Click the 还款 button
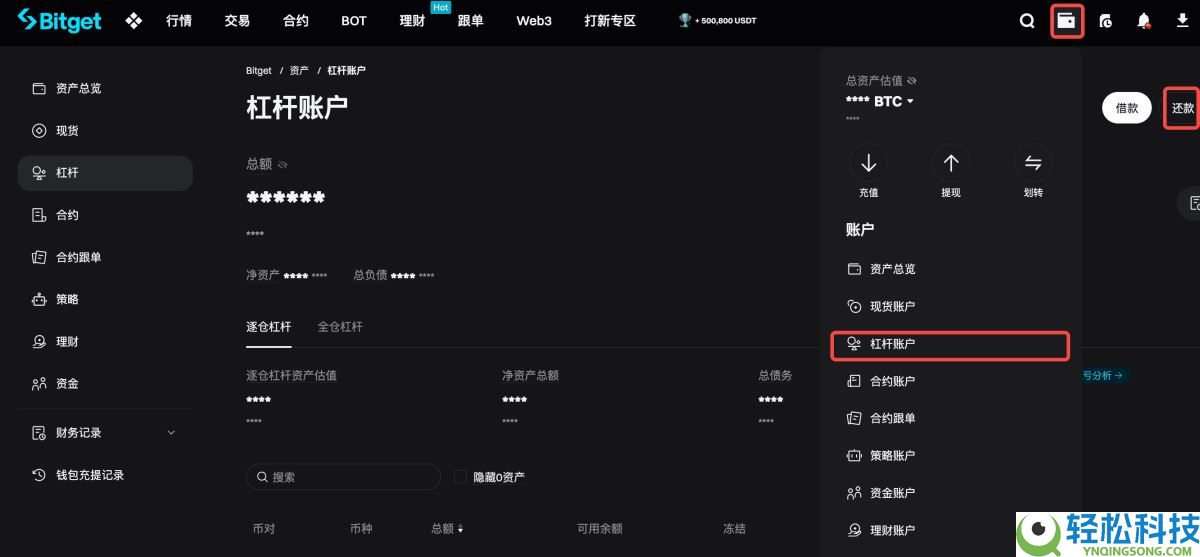The width and height of the screenshot is (1200, 557). click(x=1183, y=108)
